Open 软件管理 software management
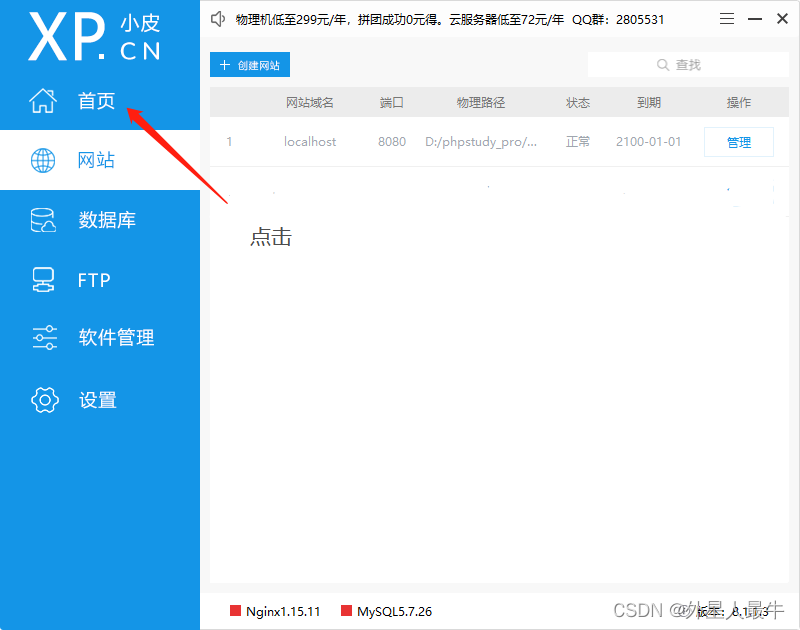The width and height of the screenshot is (800, 630). 100,337
